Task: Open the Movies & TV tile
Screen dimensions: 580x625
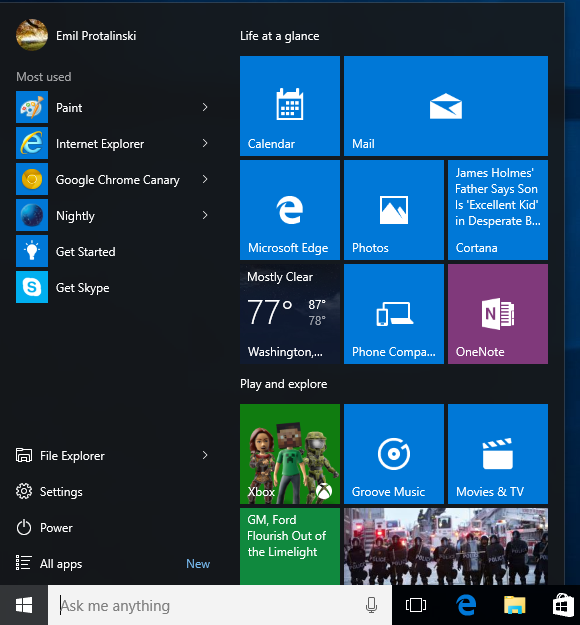Action: point(498,454)
